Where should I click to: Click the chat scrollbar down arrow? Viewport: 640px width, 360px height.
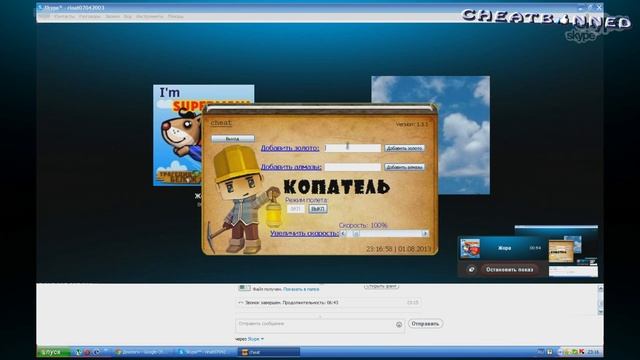600,312
